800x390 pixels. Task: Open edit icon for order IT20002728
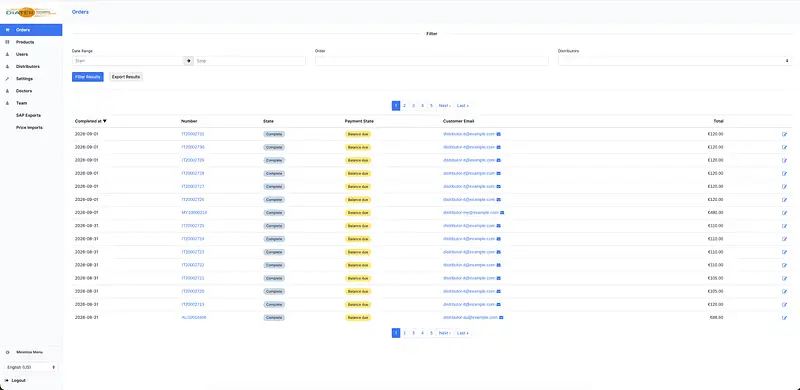point(784,174)
